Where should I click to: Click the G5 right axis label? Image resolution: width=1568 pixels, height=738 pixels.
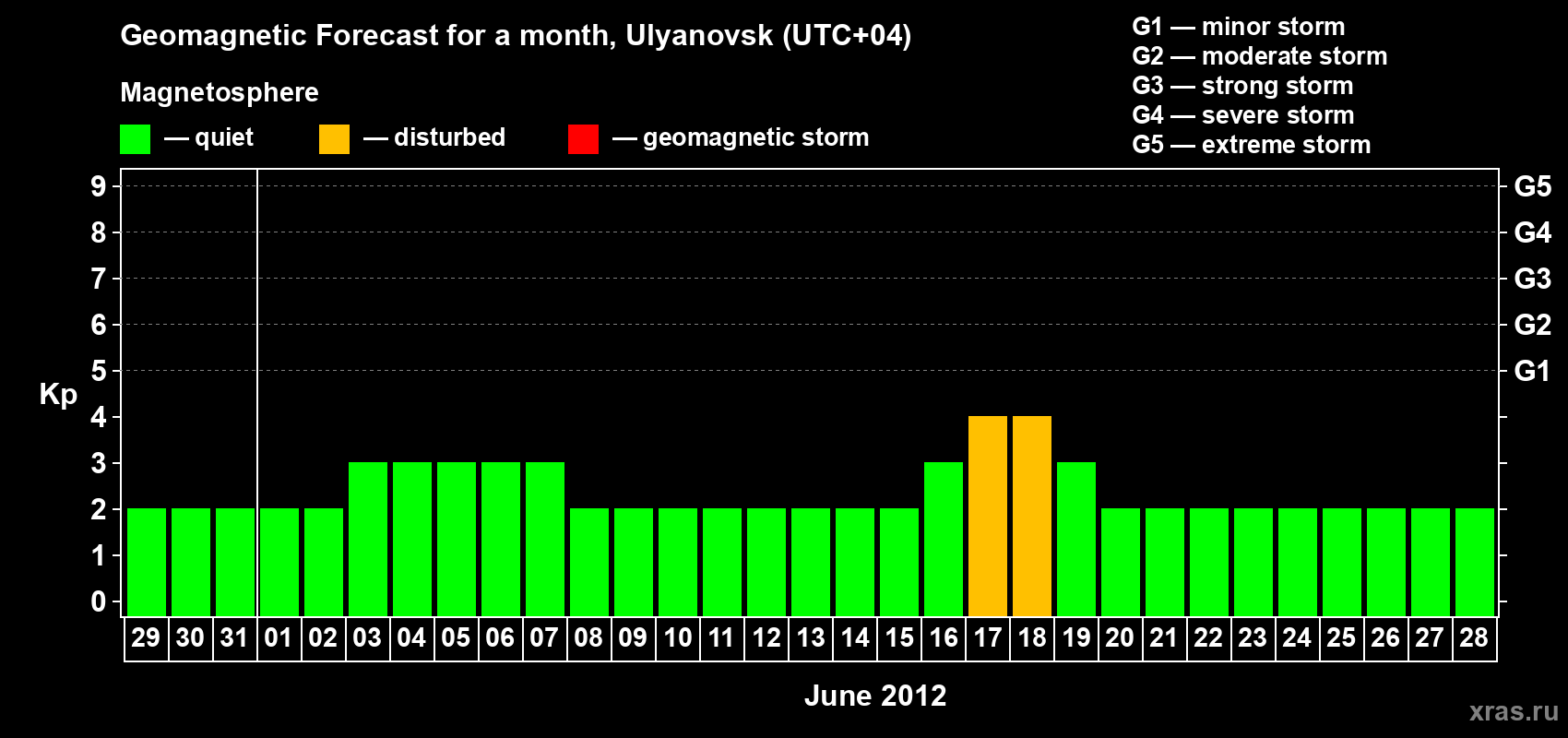[x=1533, y=186]
